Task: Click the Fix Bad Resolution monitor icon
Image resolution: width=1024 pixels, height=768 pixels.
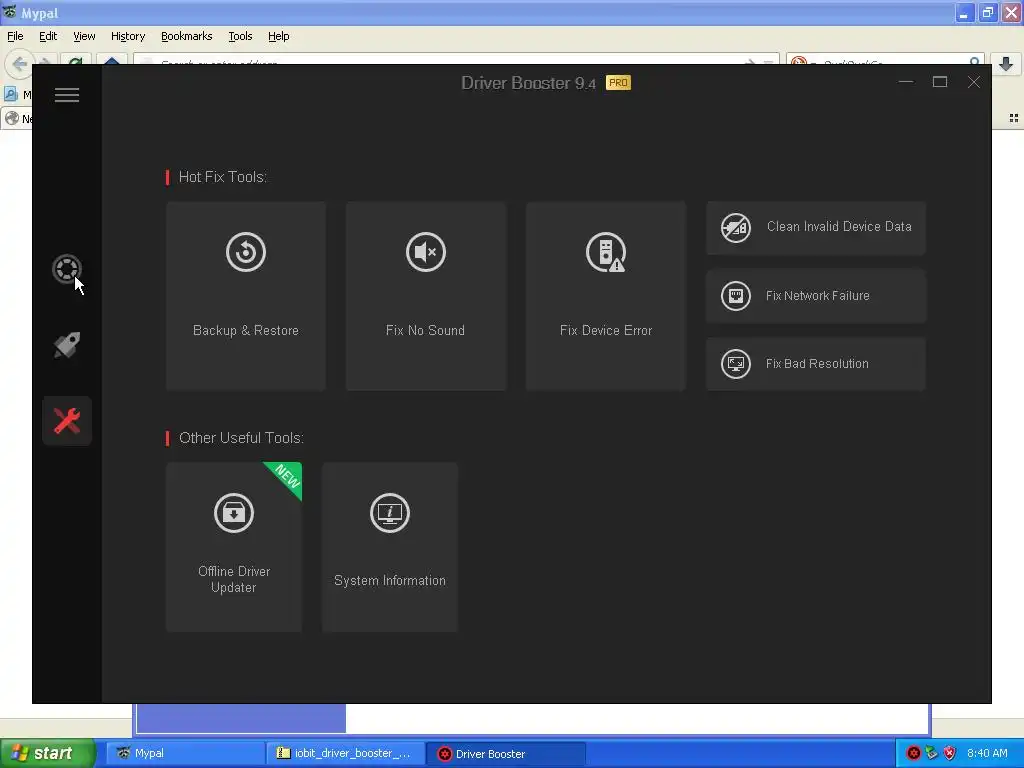Action: (x=735, y=364)
